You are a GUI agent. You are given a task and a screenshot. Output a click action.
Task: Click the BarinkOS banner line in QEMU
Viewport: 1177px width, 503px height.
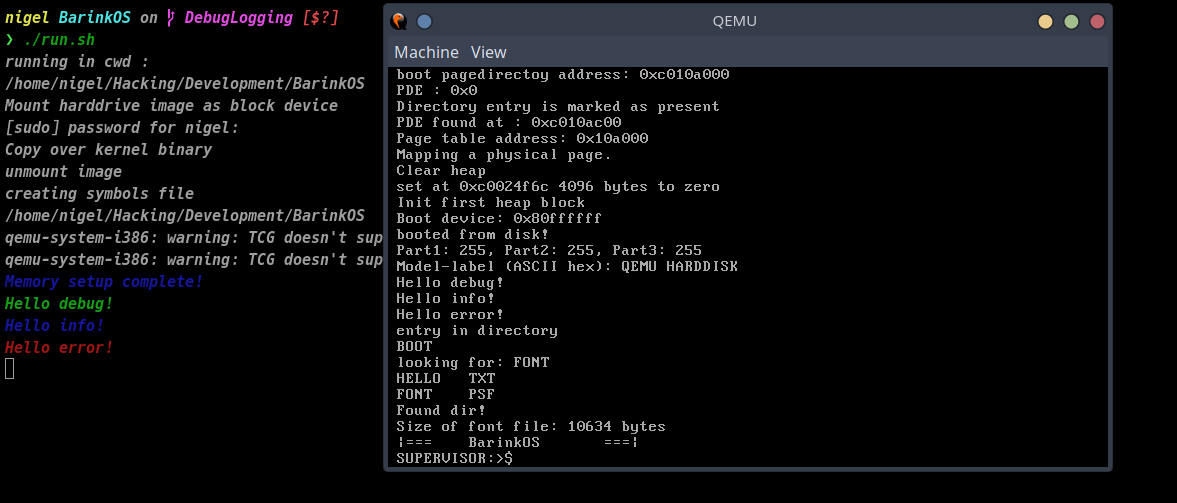pyautogui.click(x=517, y=442)
